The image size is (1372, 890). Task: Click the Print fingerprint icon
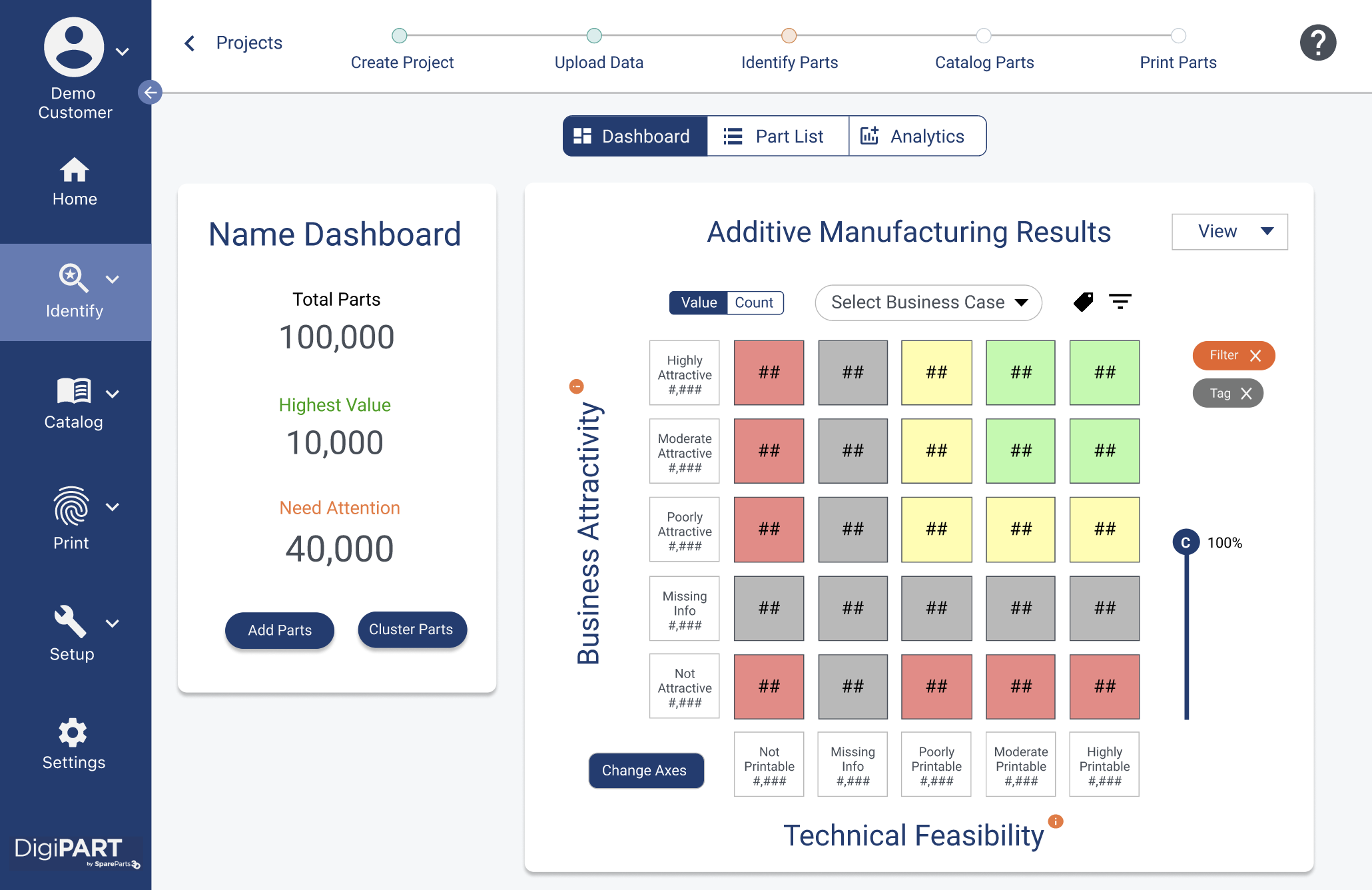point(71,506)
